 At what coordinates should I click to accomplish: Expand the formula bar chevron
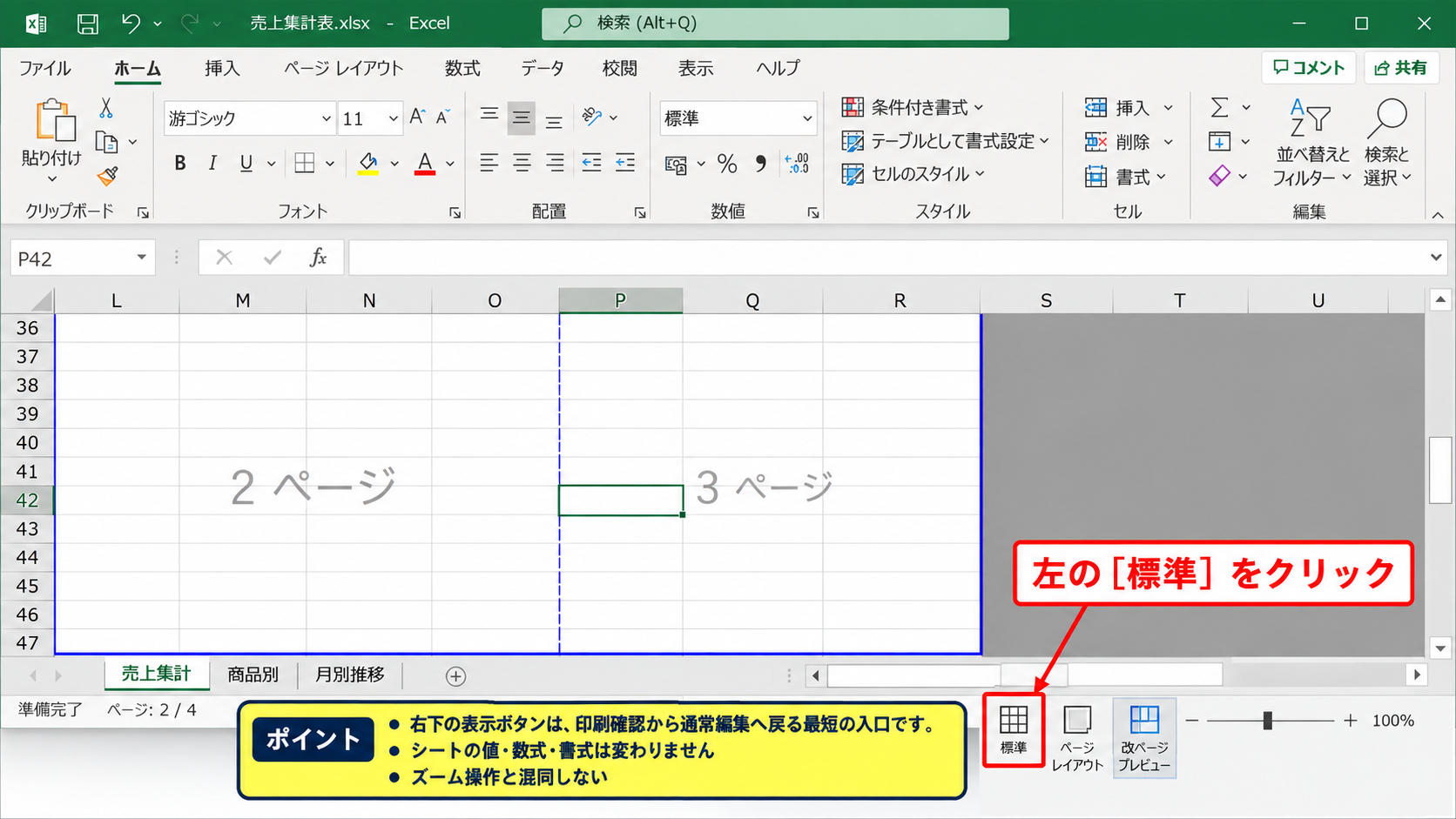tap(1436, 258)
